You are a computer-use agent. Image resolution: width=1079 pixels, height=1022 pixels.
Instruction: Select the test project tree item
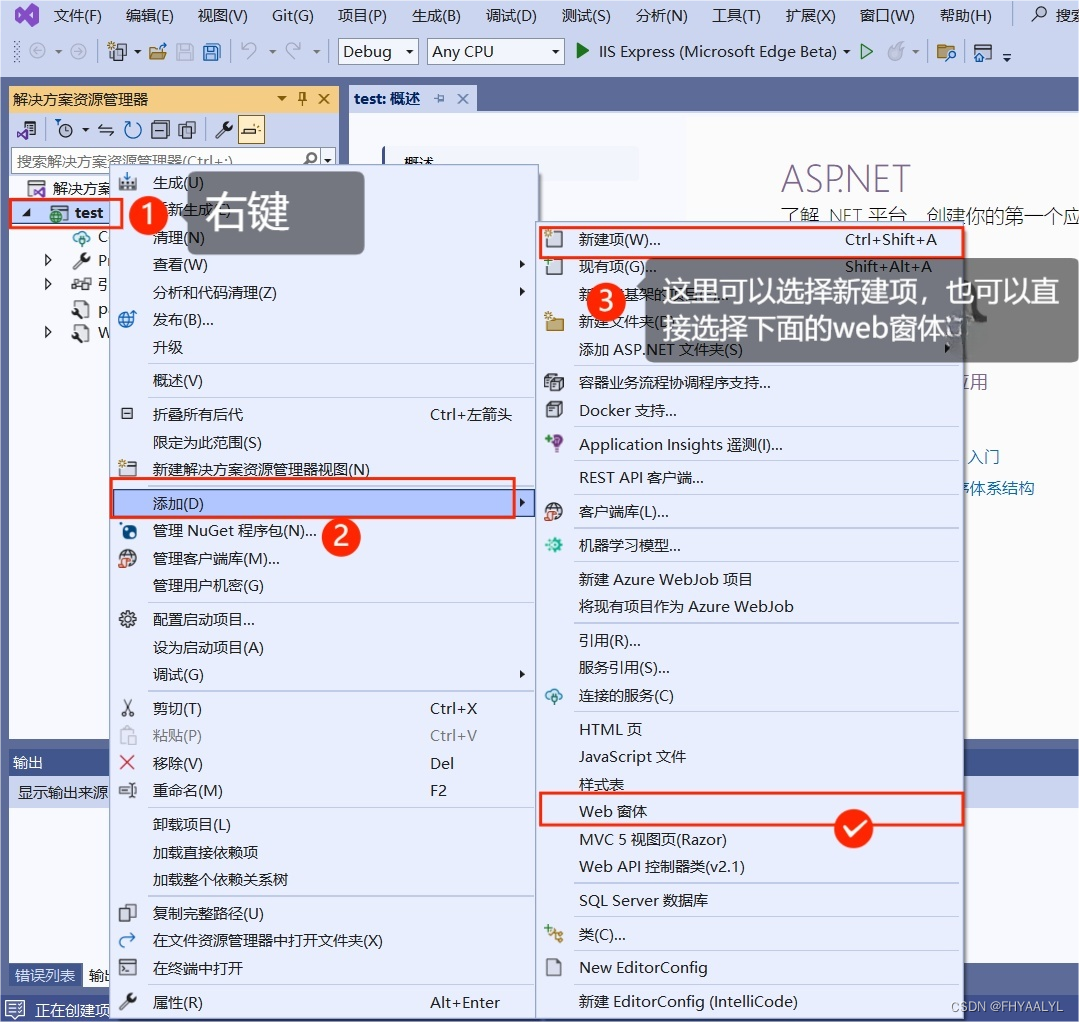(x=88, y=213)
